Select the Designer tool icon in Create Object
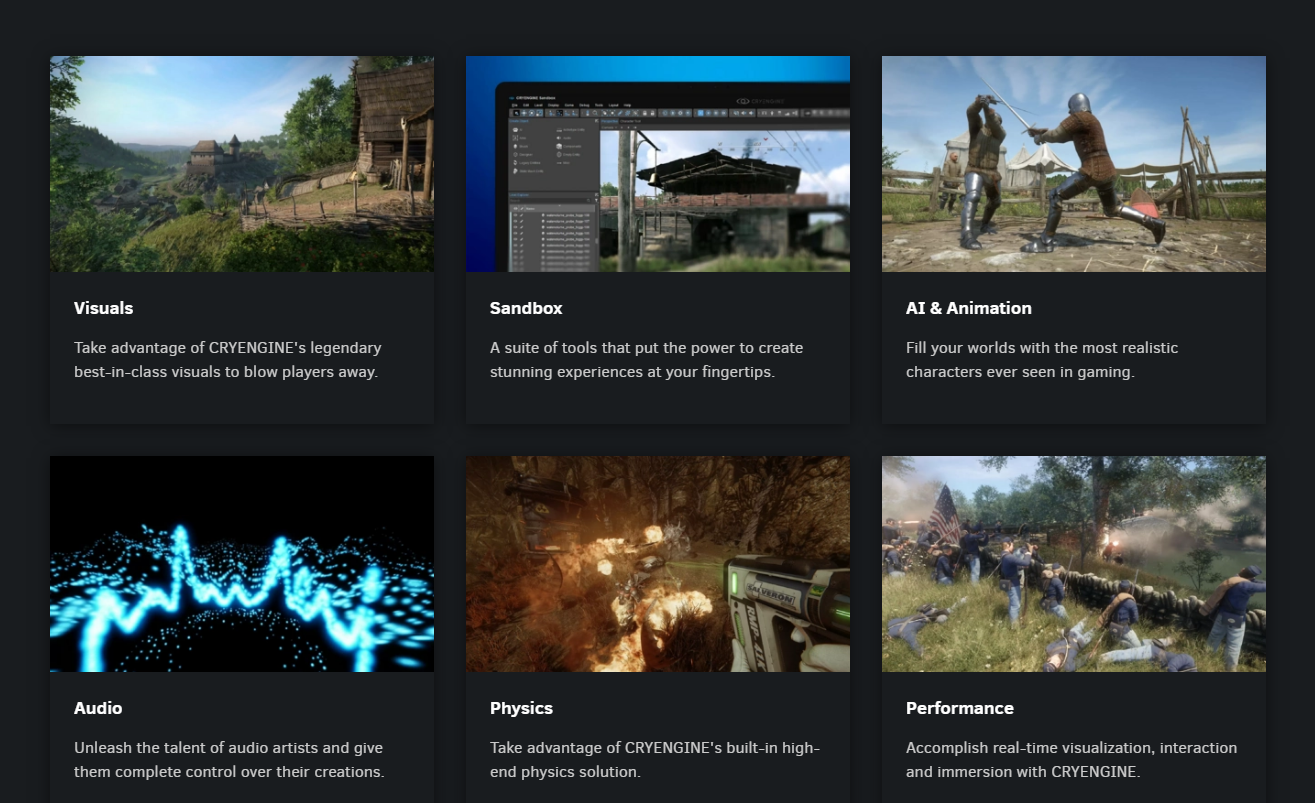Viewport: 1315px width, 803px height. point(515,154)
